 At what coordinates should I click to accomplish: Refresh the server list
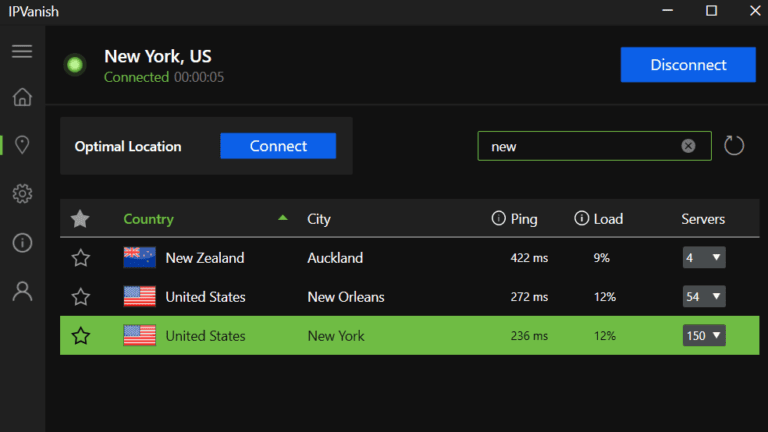tap(734, 146)
